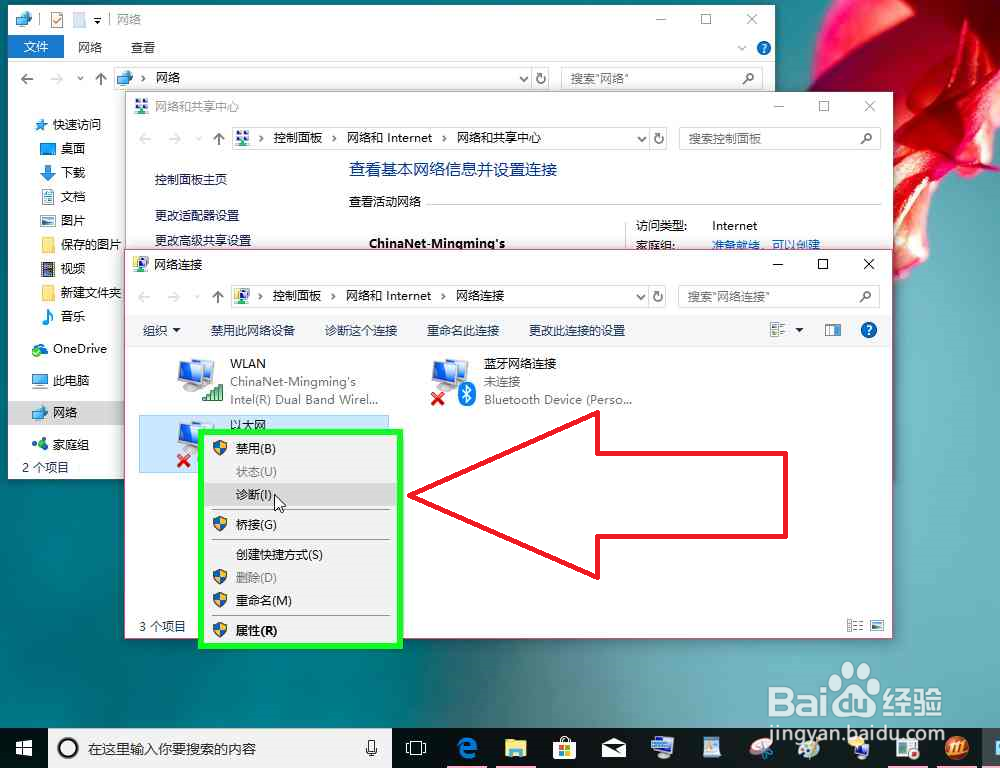Select 此电脑 in the navigation sidebar
This screenshot has width=1000, height=768.
(62, 380)
